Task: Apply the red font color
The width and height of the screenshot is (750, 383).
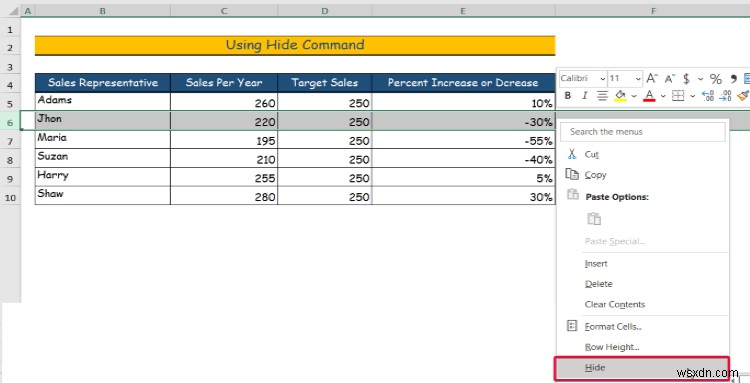Action: [649, 96]
